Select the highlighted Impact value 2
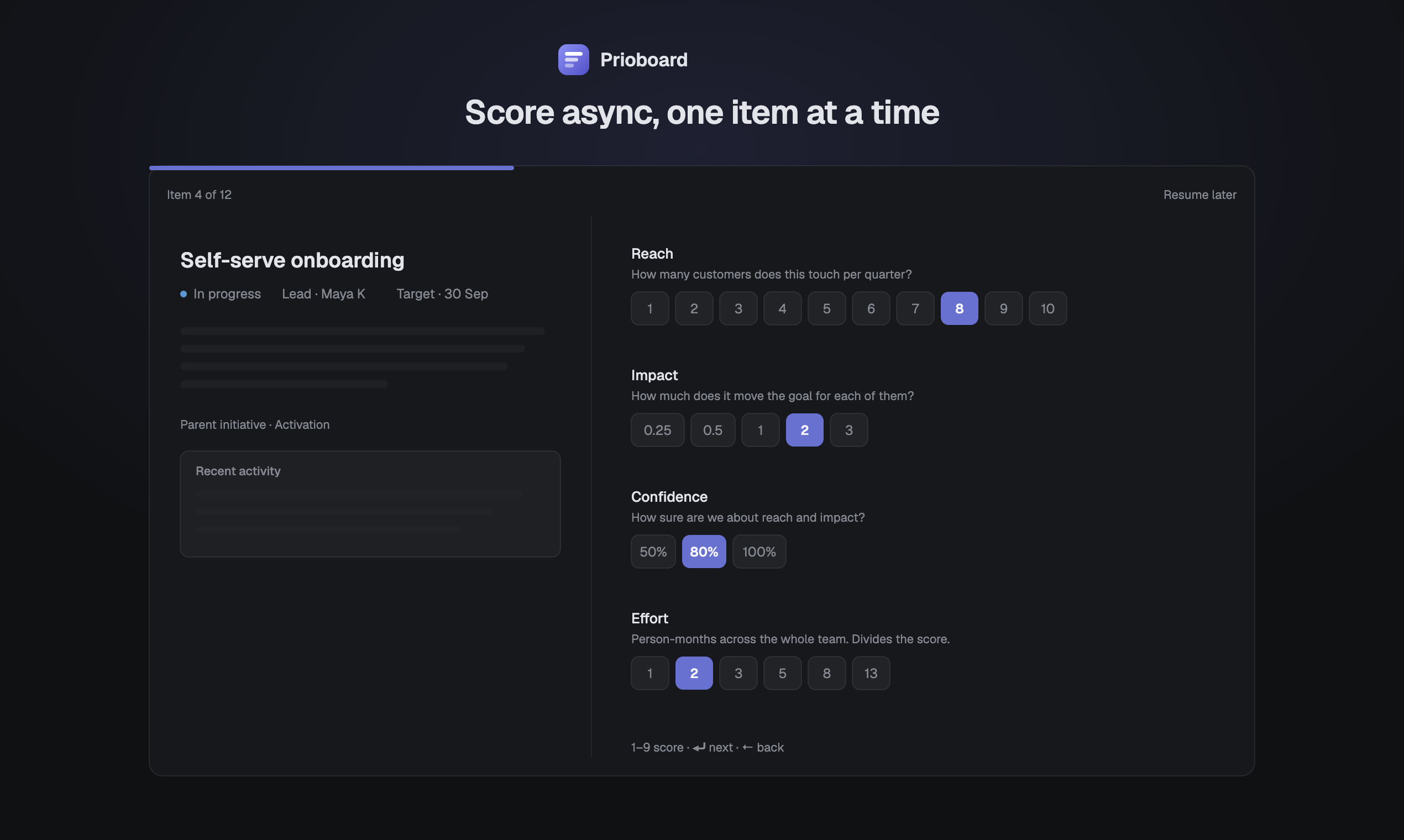Screen dimensions: 1404x840 (804, 430)
